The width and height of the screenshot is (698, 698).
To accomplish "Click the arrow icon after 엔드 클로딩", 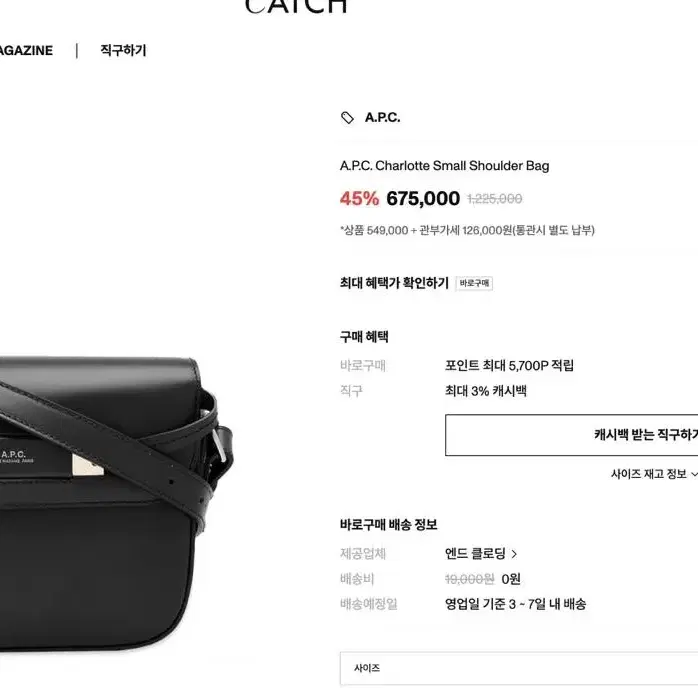I will point(514,554).
